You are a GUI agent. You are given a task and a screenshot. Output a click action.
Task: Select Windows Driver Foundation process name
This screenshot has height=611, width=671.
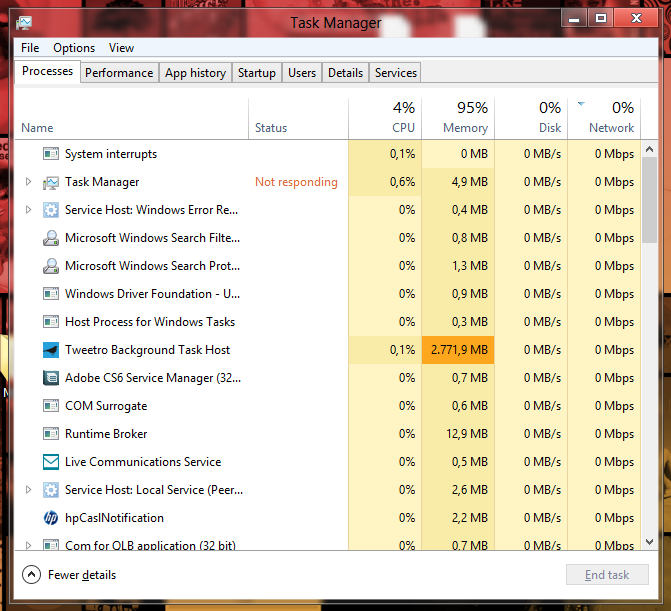(152, 294)
